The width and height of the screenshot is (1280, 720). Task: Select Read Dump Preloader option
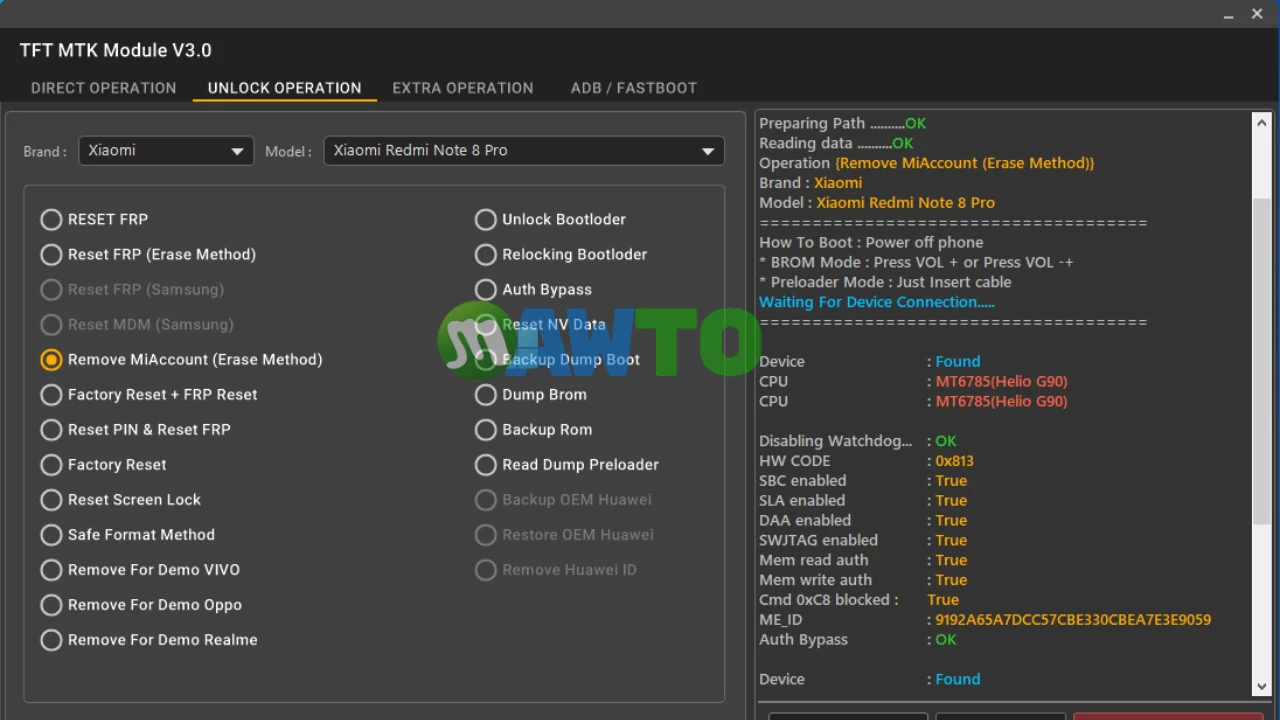567,464
